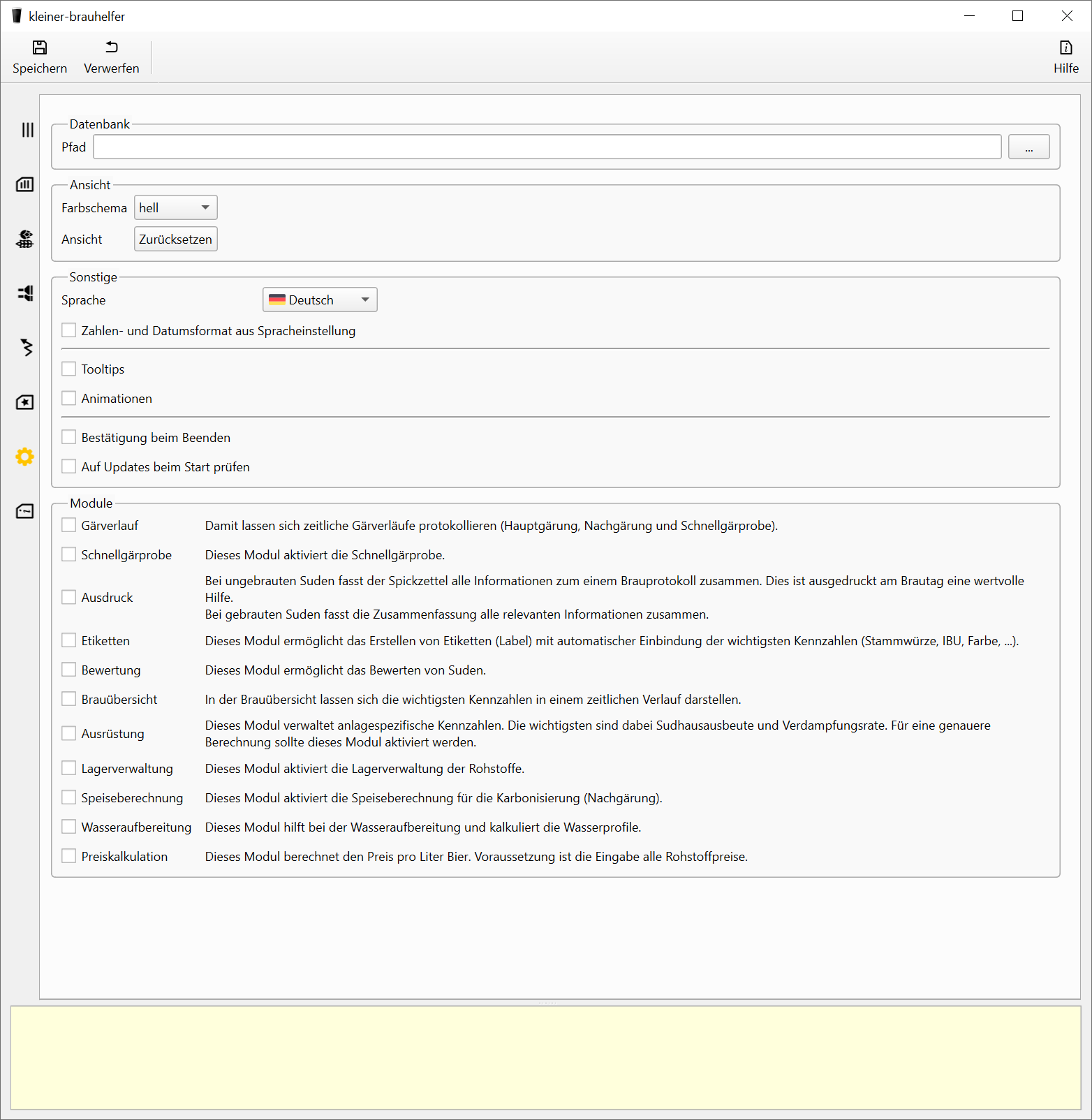Expand the Sprache dropdown showing Deutsch

click(320, 300)
